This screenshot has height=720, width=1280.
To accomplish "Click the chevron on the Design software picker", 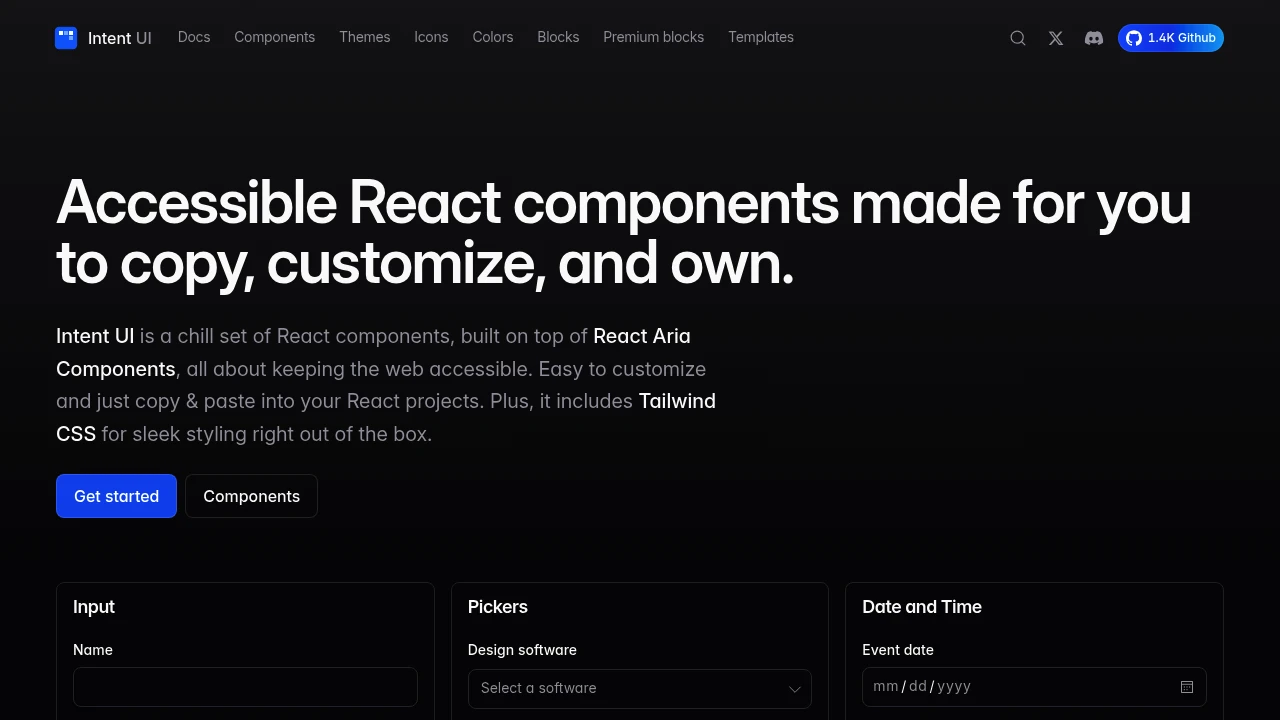I will click(795, 689).
